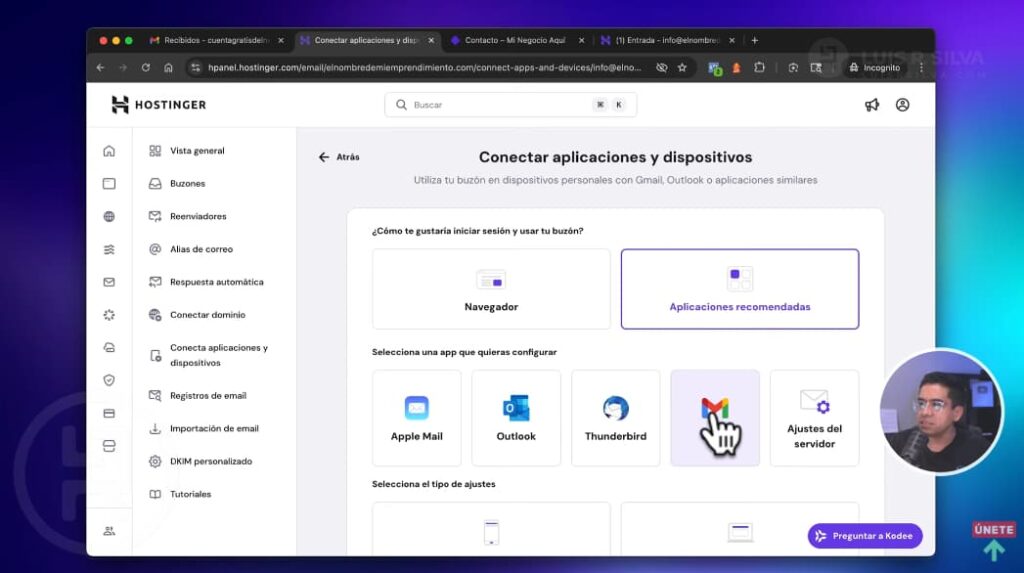This screenshot has width=1024, height=573.
Task: Click the browser back arrow
Action: (101, 67)
